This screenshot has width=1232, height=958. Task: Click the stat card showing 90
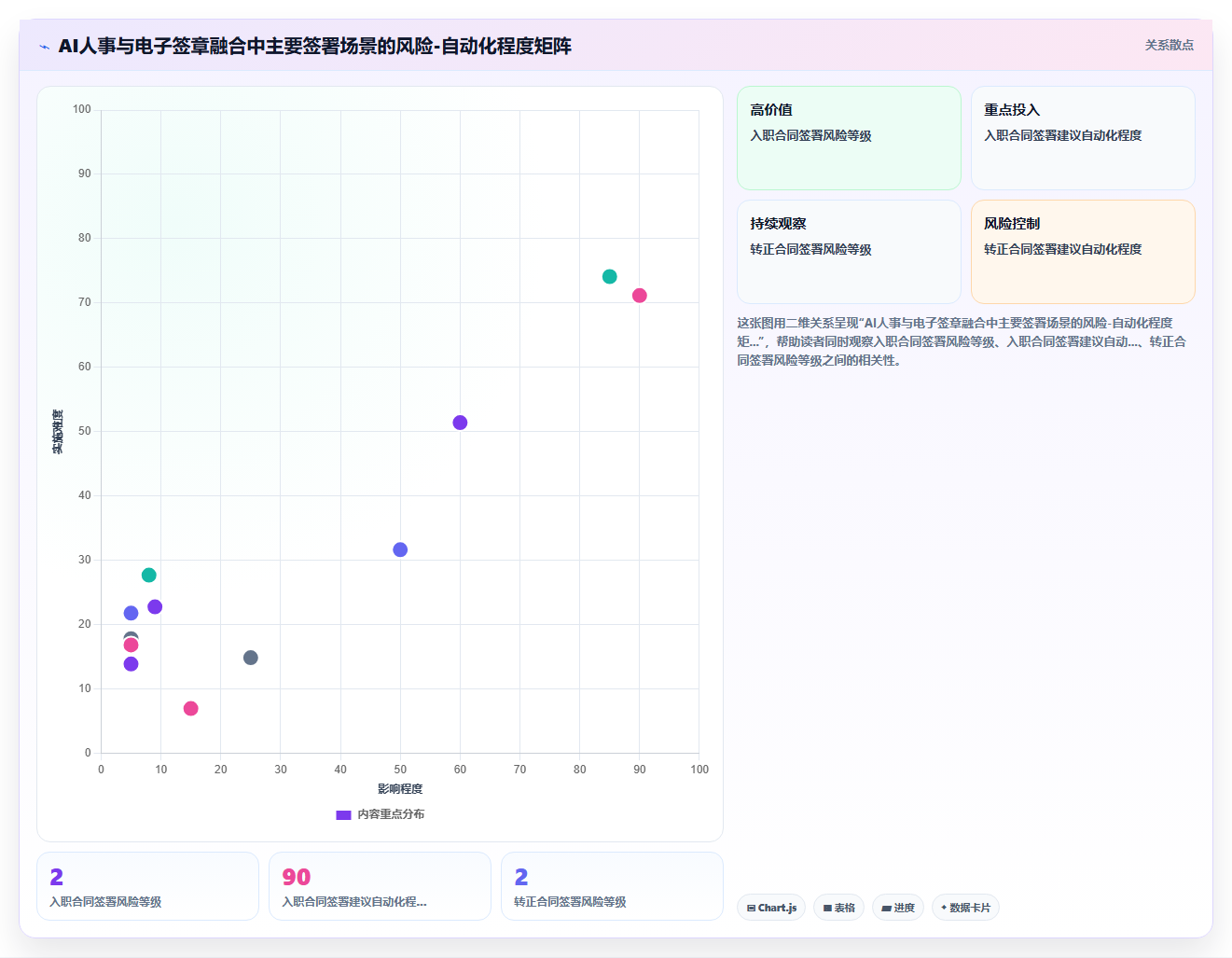380,886
